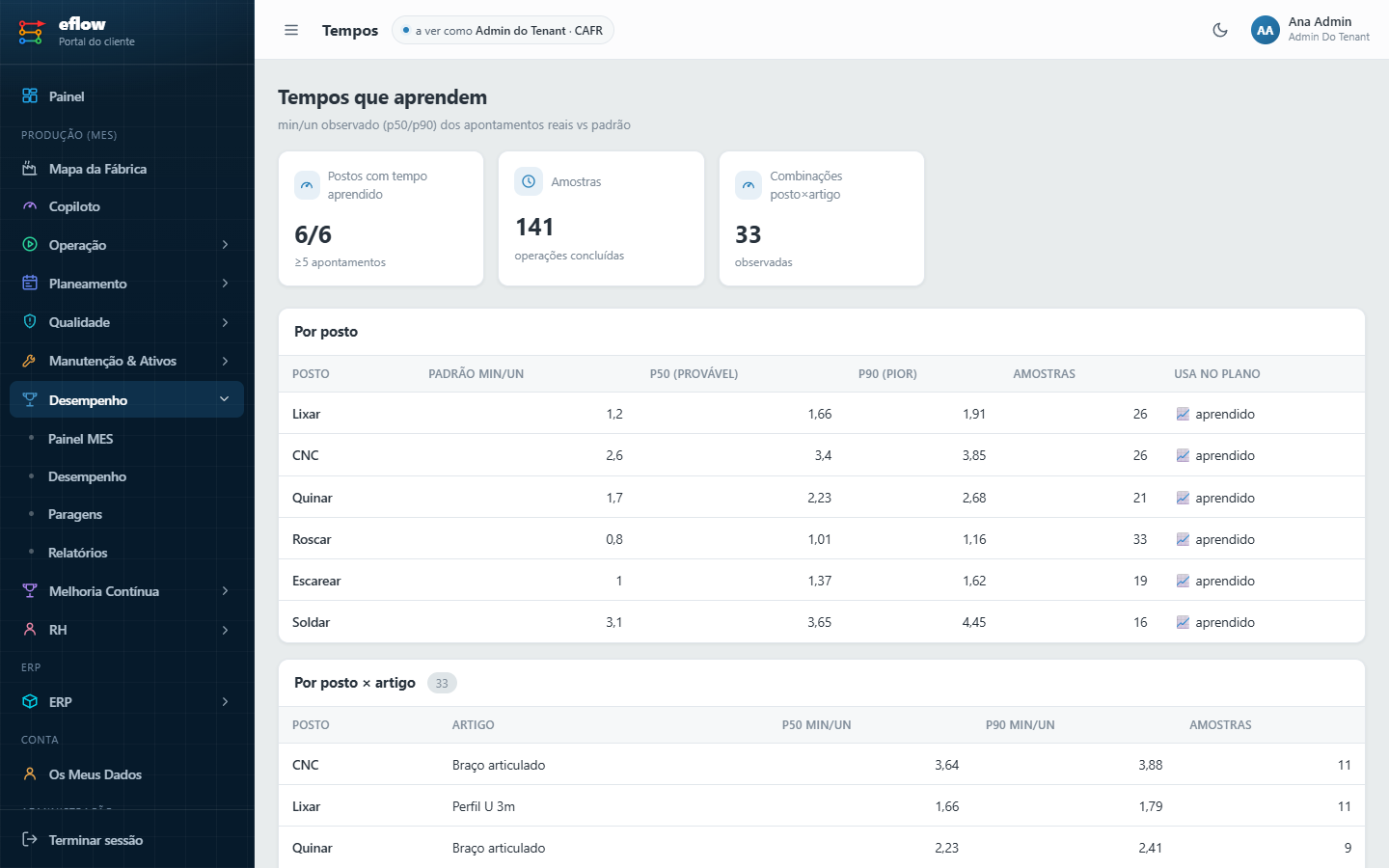
Task: Click the Braço articulado cell in CNC row
Action: 499,765
